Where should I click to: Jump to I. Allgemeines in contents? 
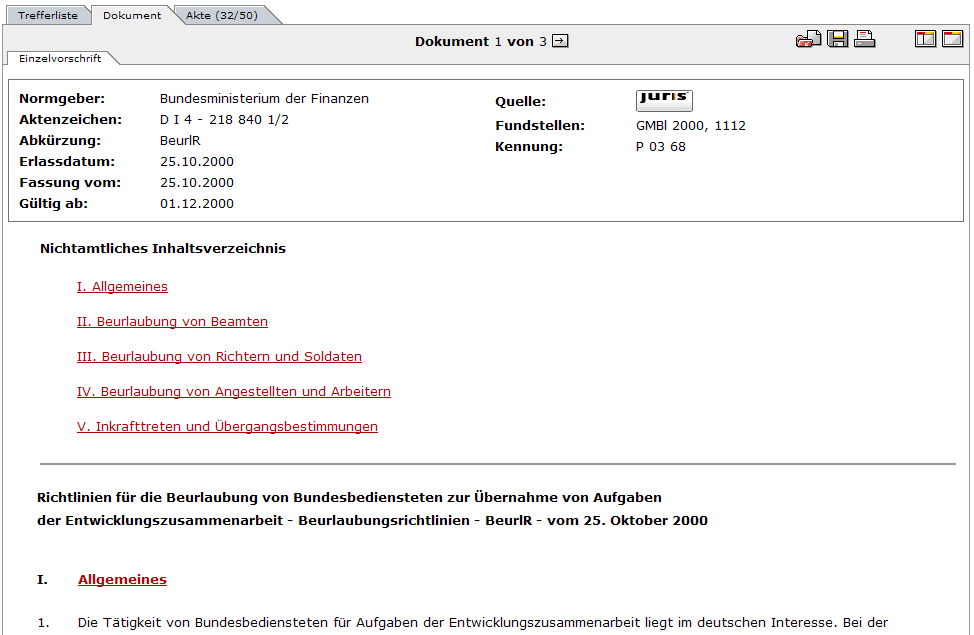tap(122, 287)
